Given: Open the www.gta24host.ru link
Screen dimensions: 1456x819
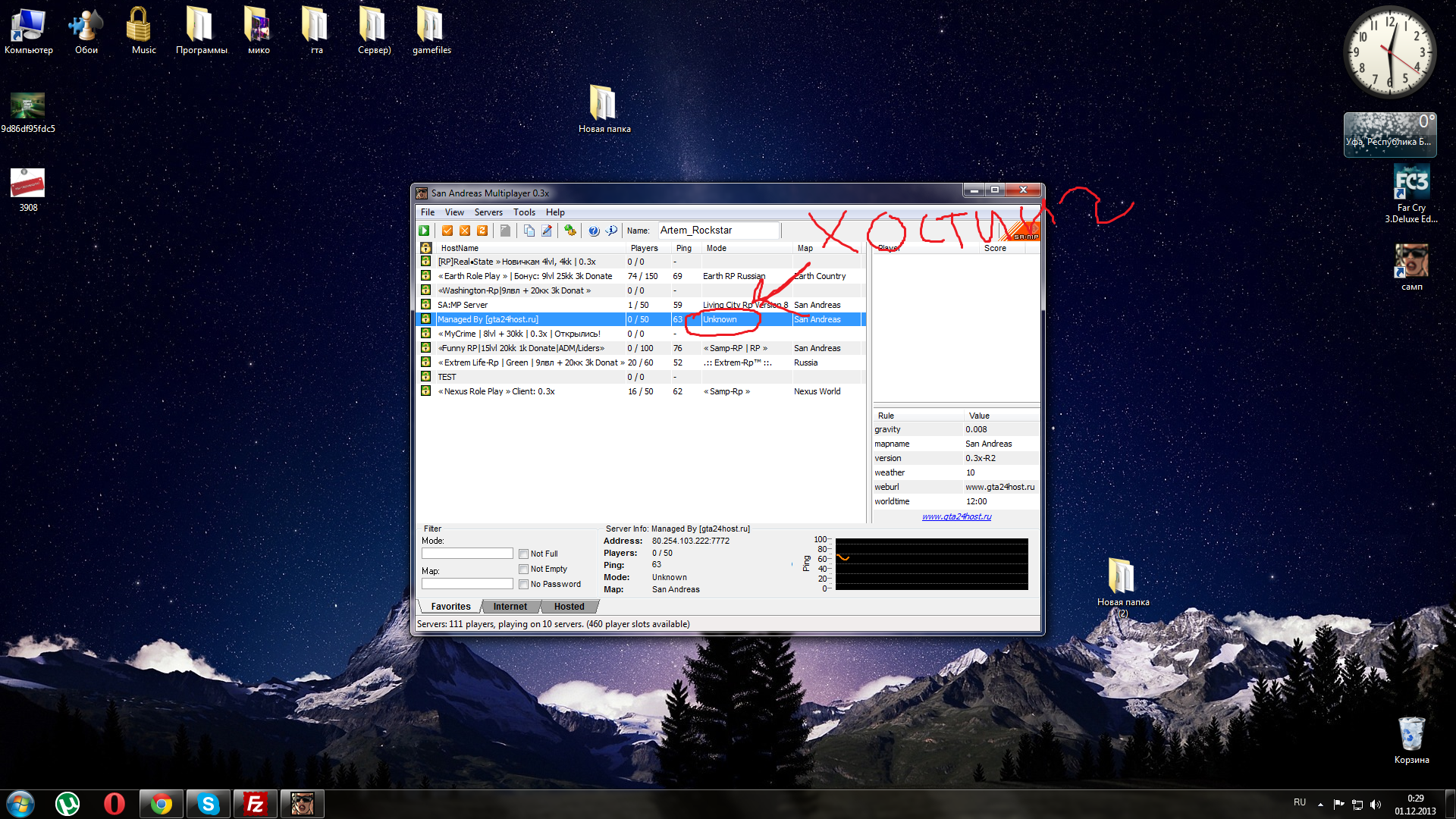Looking at the screenshot, I should tap(956, 516).
